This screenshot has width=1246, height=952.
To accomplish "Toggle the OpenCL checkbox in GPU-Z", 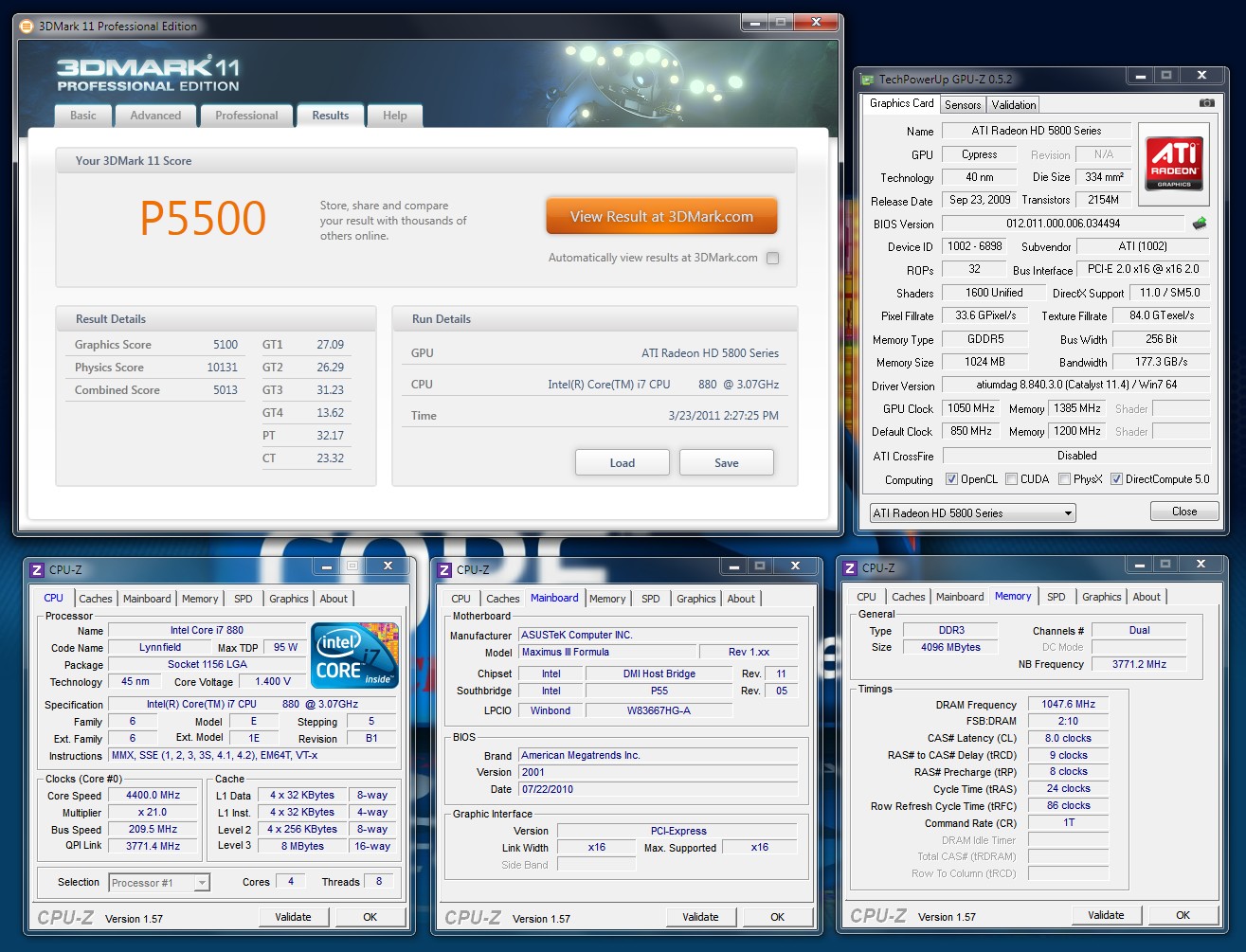I will (x=951, y=479).
